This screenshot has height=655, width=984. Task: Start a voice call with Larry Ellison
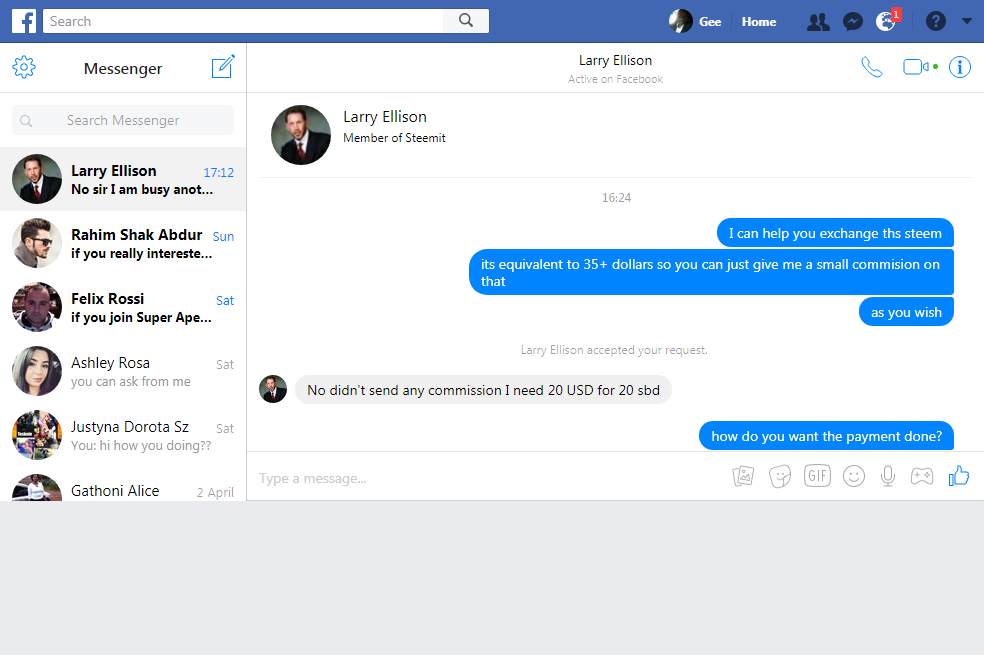pyautogui.click(x=872, y=67)
